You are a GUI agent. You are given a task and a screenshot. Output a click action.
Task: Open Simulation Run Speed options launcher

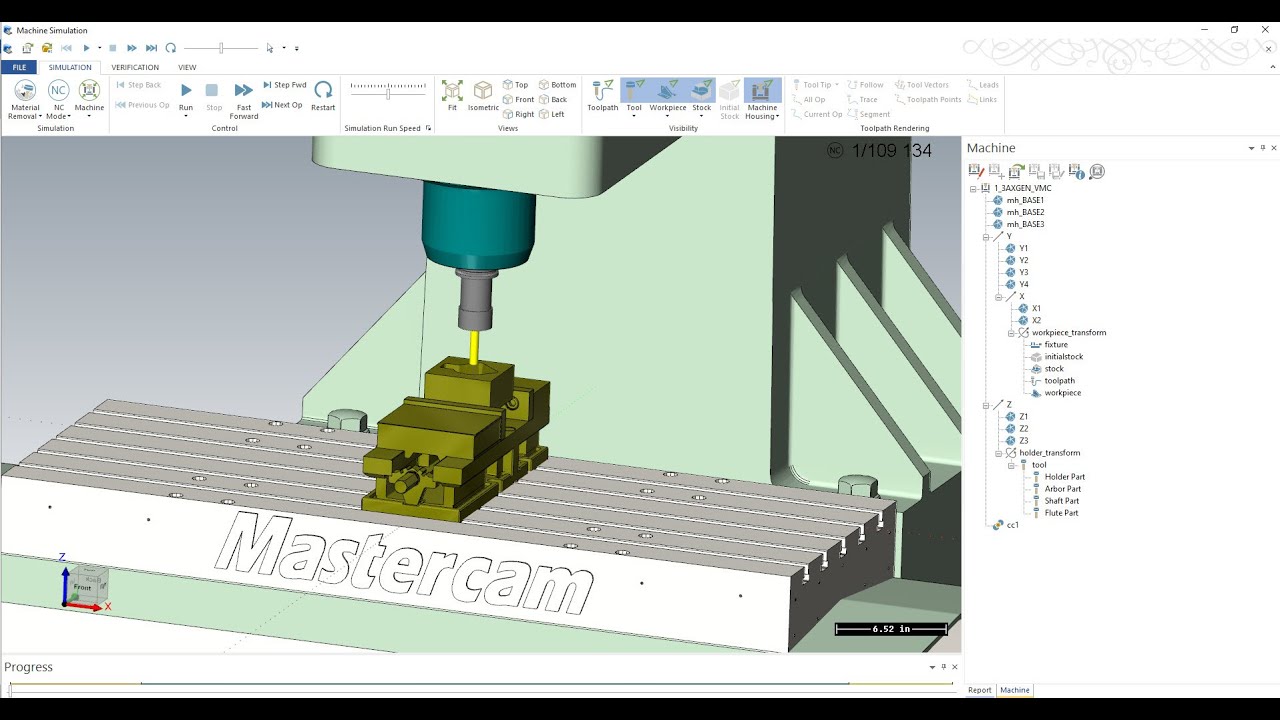click(429, 128)
